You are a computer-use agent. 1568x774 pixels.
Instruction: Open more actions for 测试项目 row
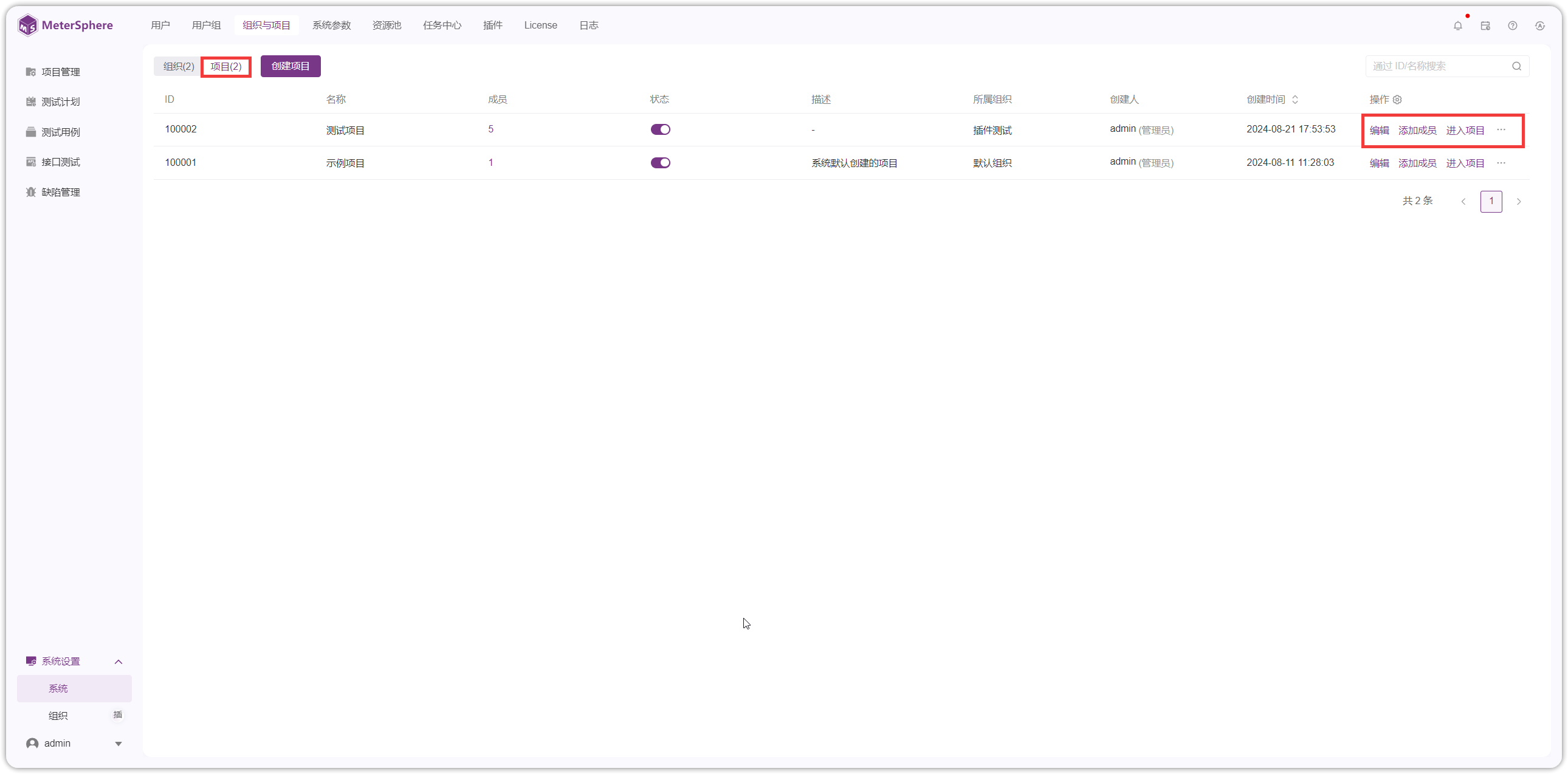pyautogui.click(x=1501, y=129)
